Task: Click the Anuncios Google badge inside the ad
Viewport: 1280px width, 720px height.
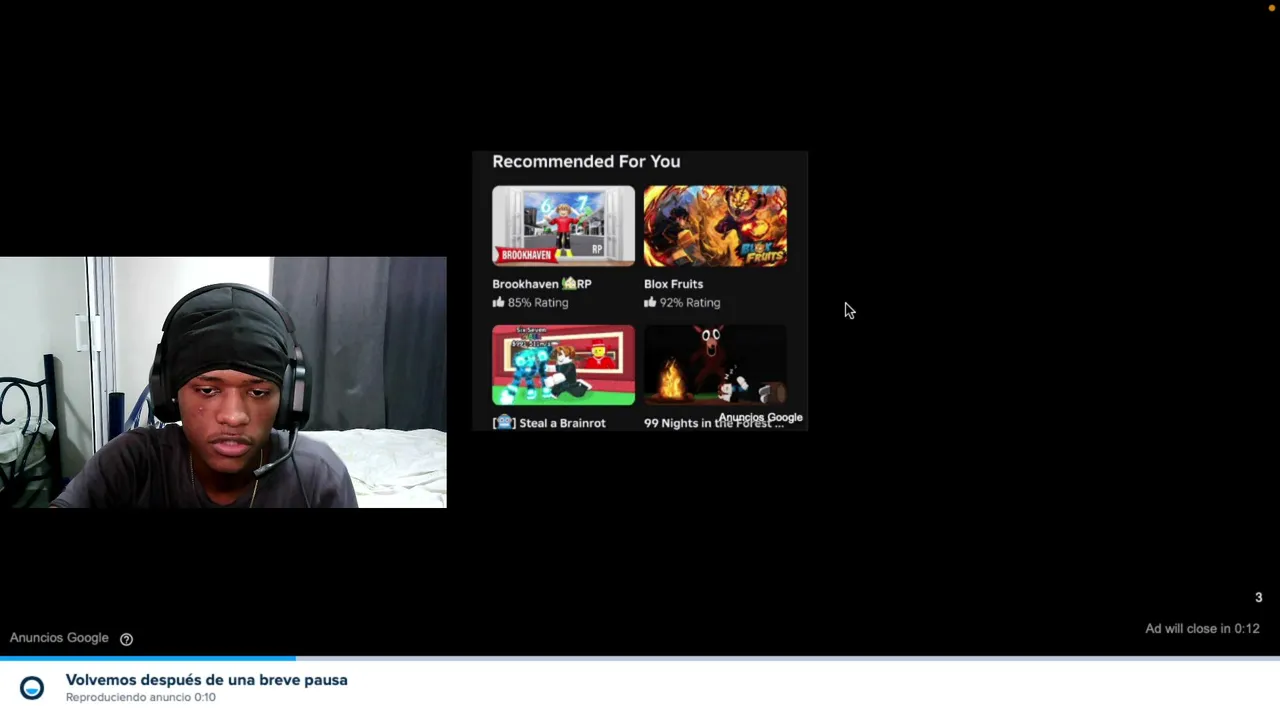Action: pyautogui.click(x=760, y=418)
